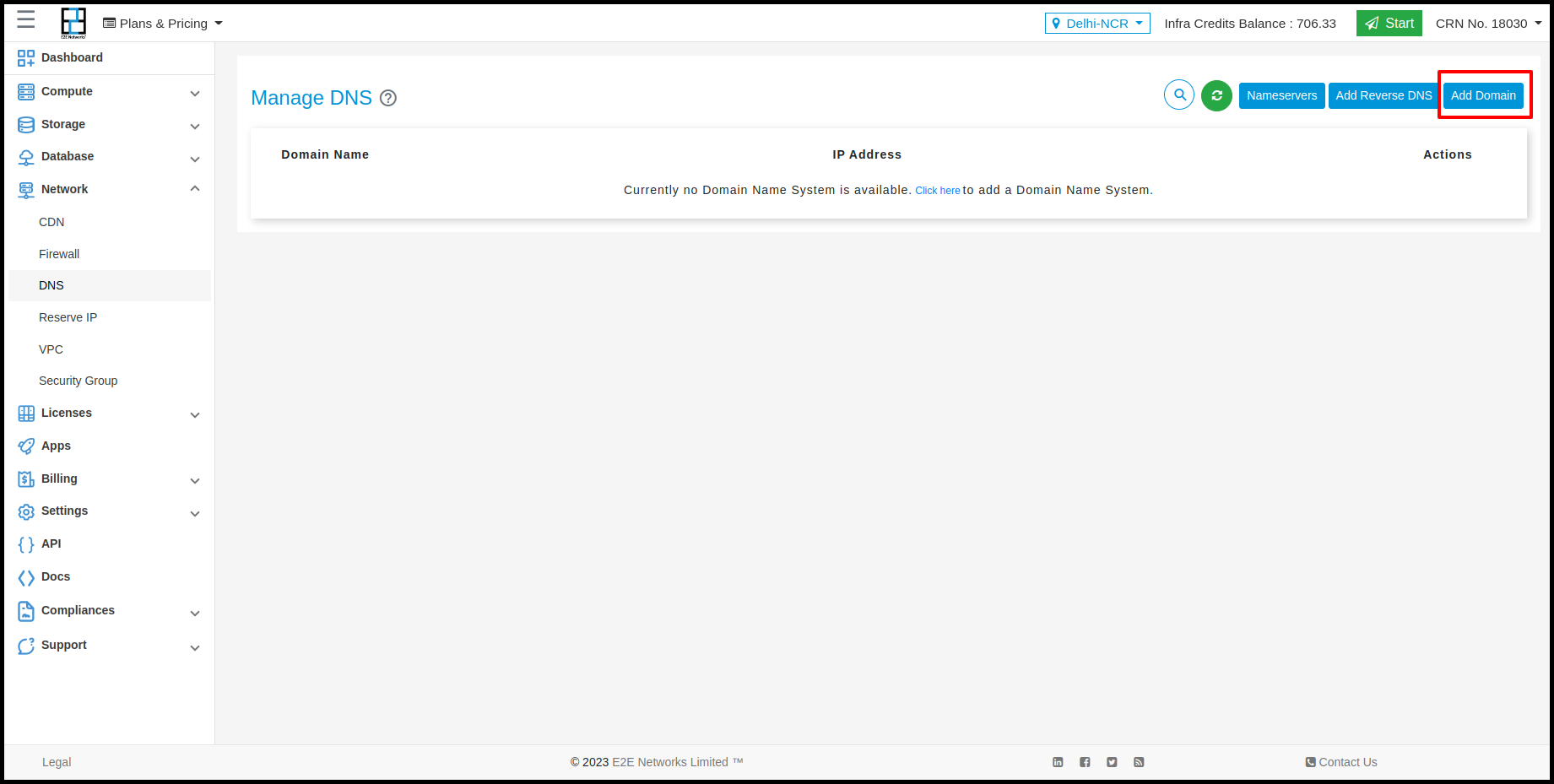Click the Network icon in sidebar
The height and width of the screenshot is (784, 1554).
coord(26,190)
